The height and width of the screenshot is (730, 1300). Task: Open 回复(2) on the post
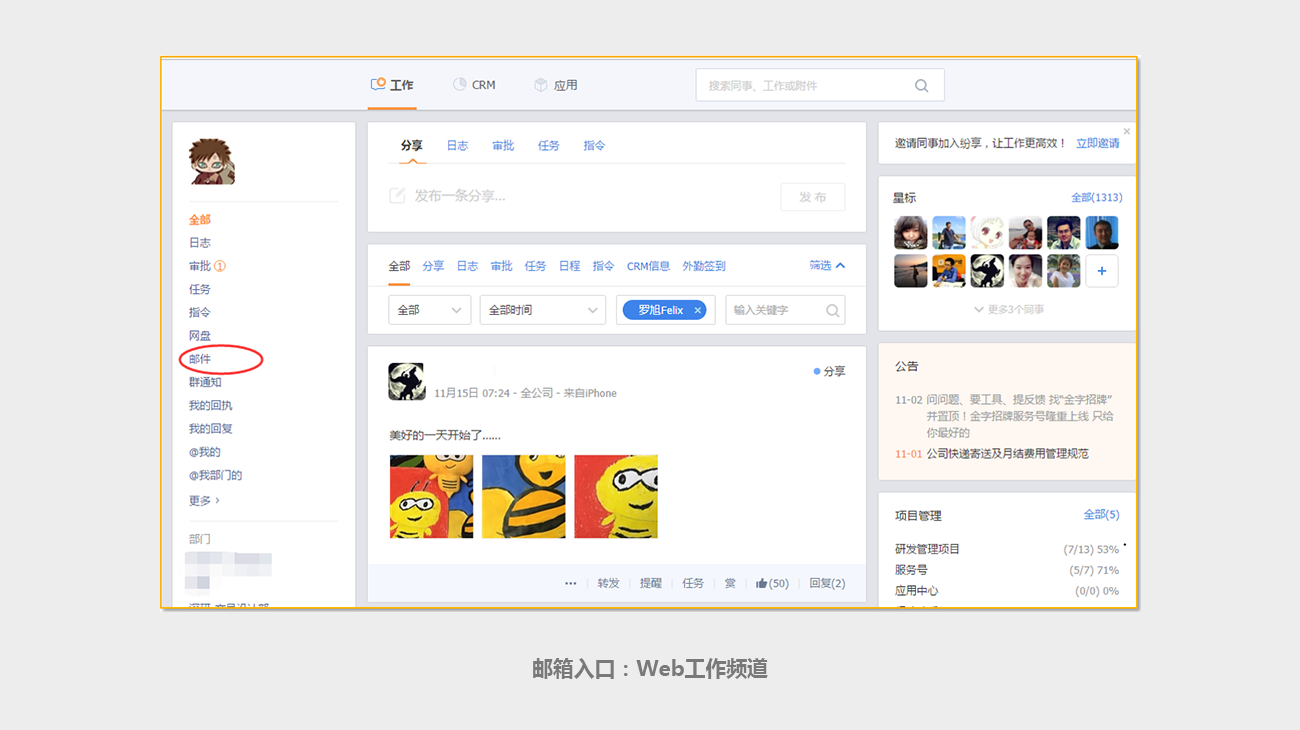(x=827, y=583)
